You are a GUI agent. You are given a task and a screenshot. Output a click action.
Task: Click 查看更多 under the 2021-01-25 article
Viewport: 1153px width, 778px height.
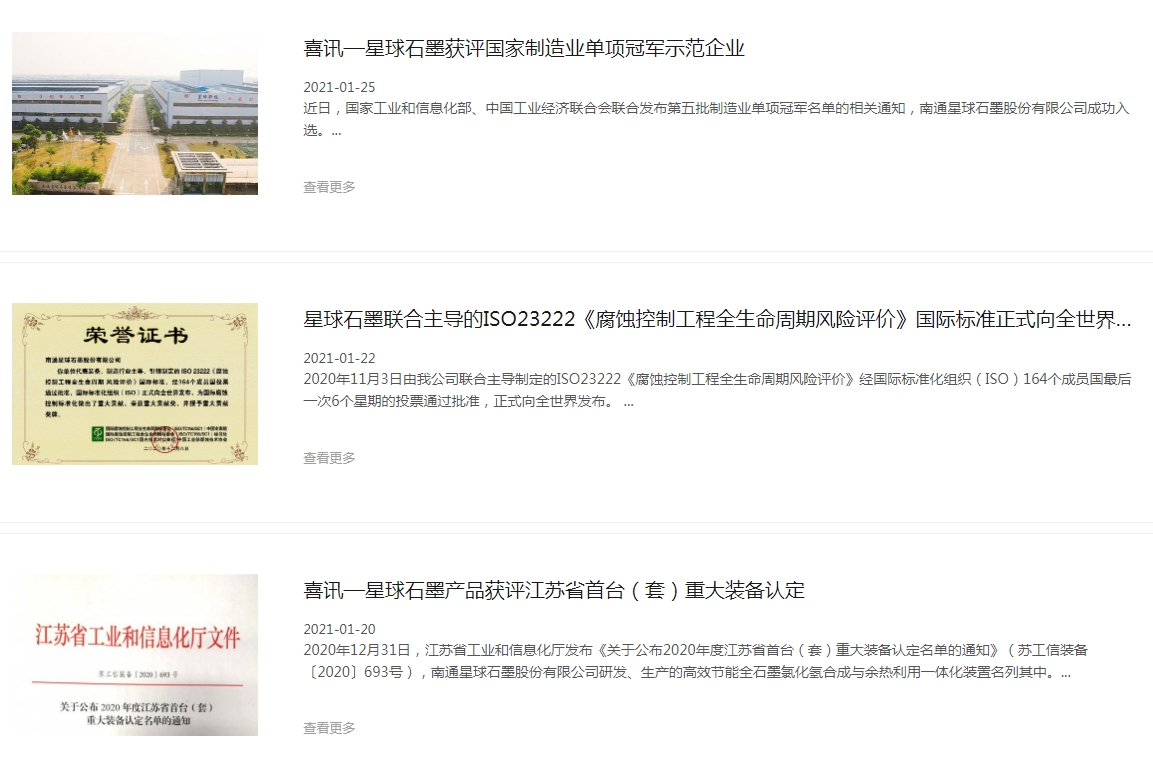point(329,187)
